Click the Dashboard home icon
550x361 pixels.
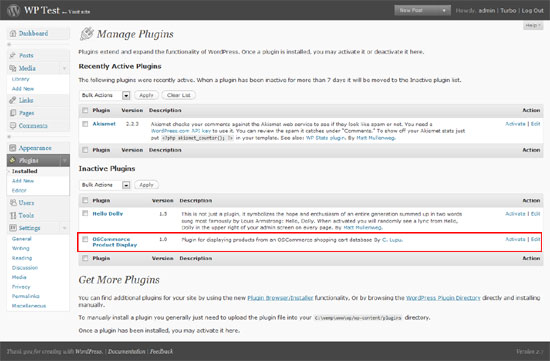(13, 34)
